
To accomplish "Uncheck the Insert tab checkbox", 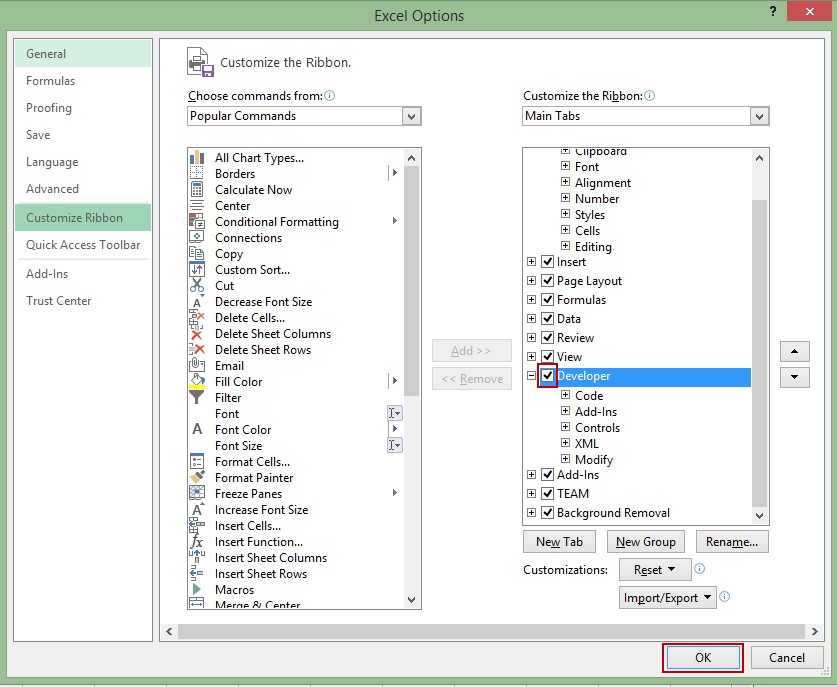I will point(547,262).
